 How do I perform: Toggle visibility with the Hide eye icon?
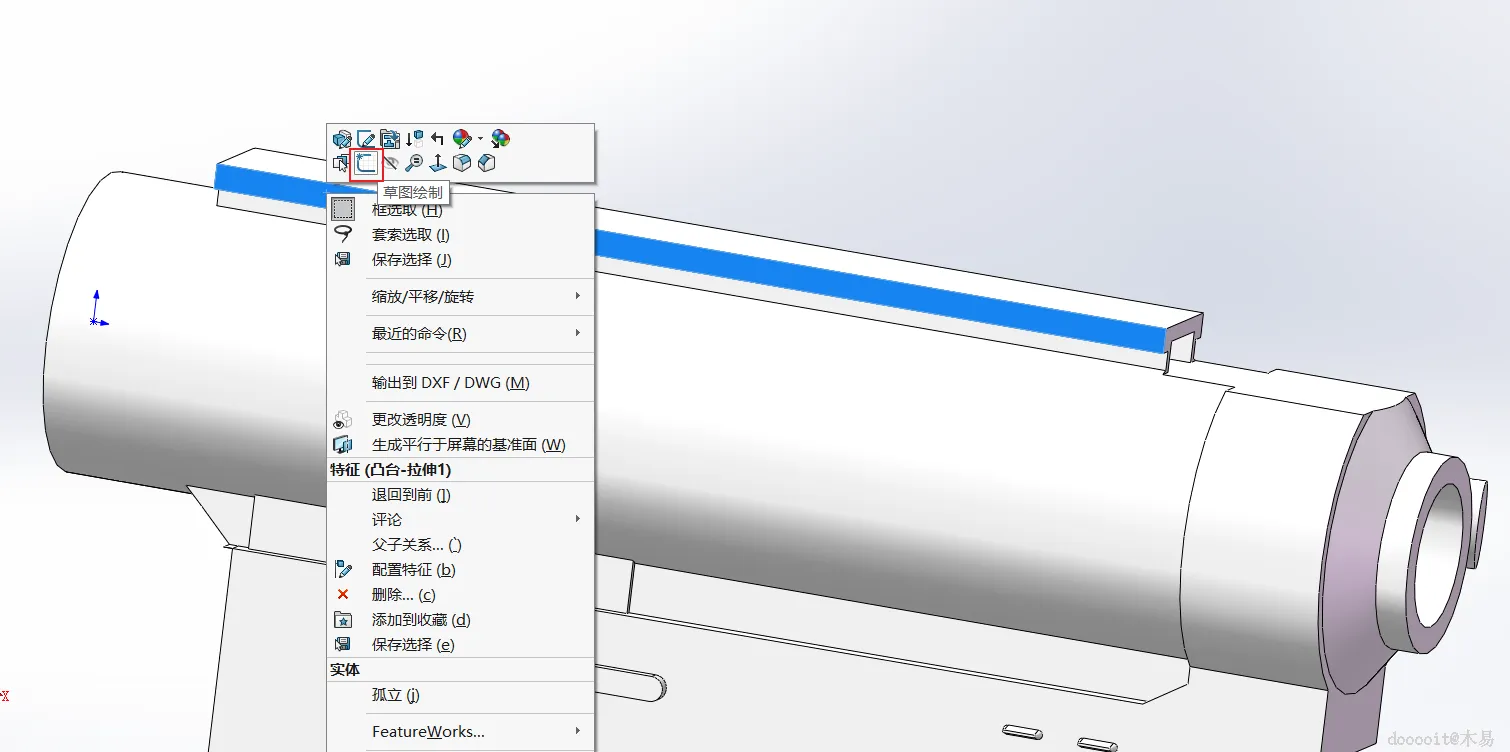tap(390, 163)
